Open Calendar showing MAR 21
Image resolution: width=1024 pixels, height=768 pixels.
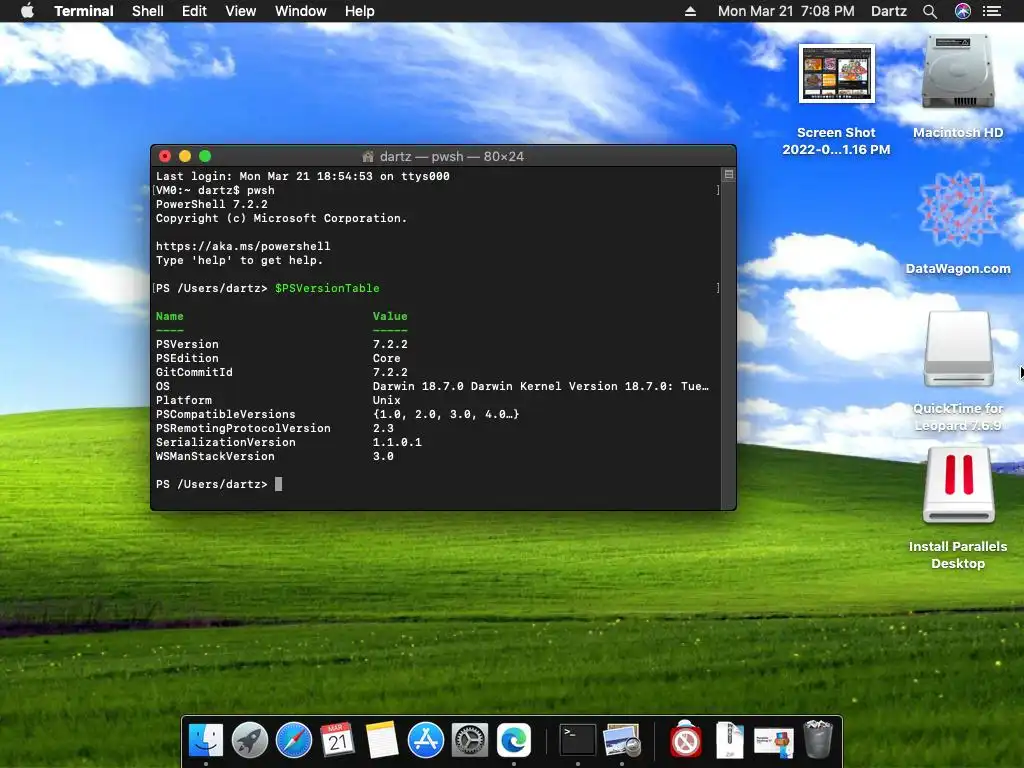click(x=337, y=740)
